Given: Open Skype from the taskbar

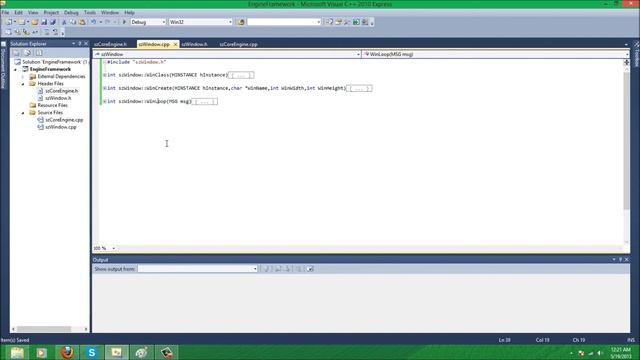Looking at the screenshot, I should 92,352.
